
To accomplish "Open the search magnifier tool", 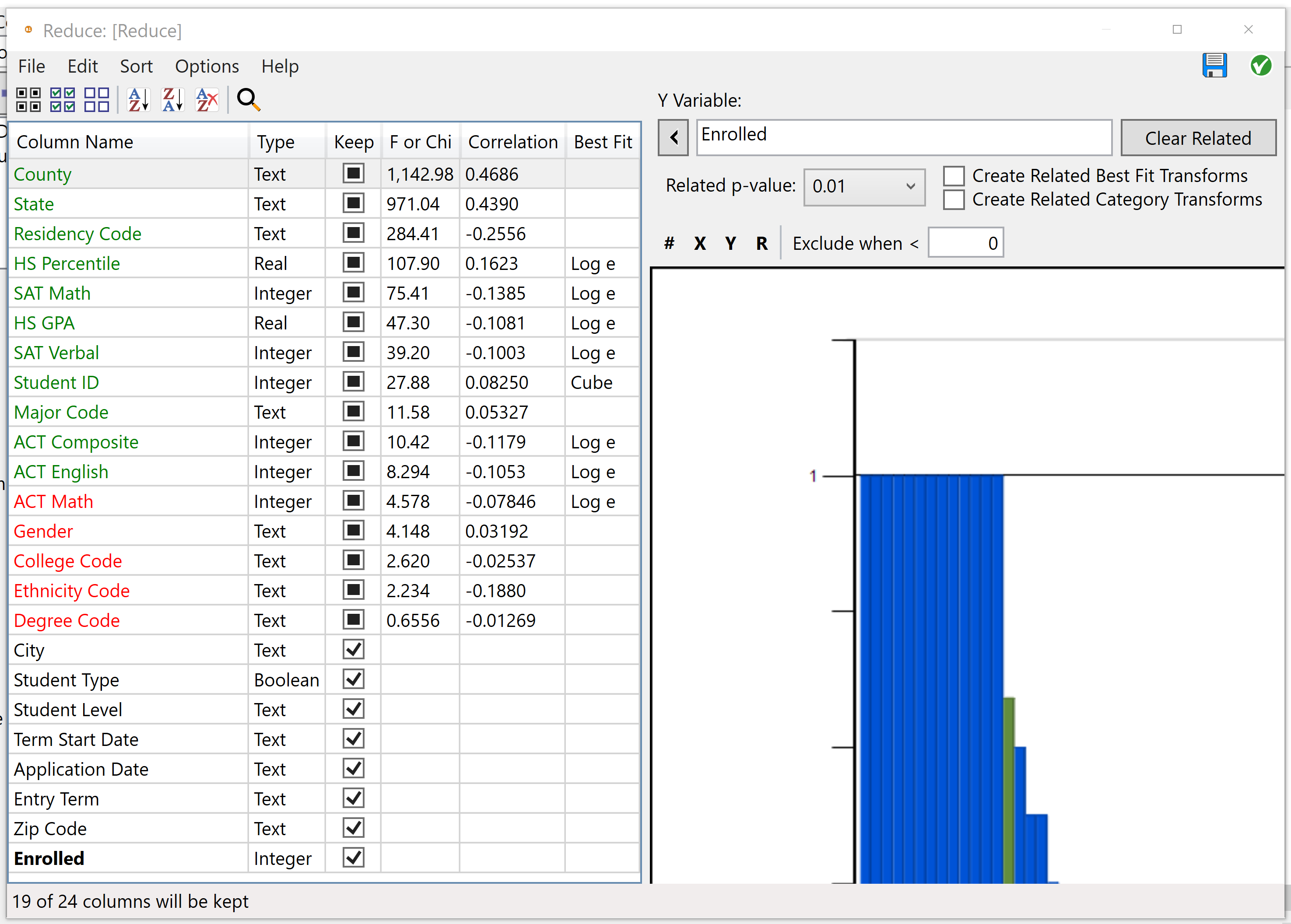I will click(249, 100).
